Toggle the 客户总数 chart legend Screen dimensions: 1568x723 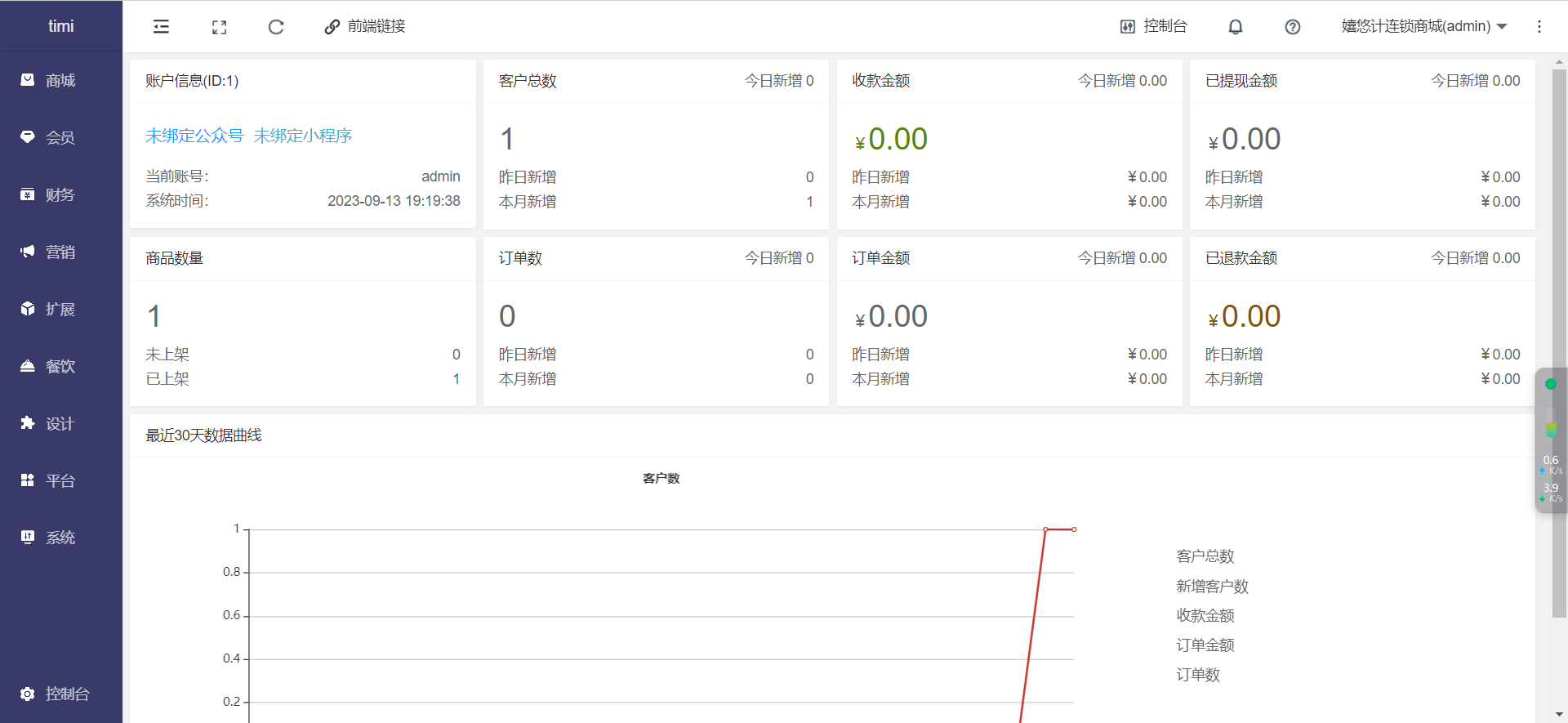tap(1205, 556)
